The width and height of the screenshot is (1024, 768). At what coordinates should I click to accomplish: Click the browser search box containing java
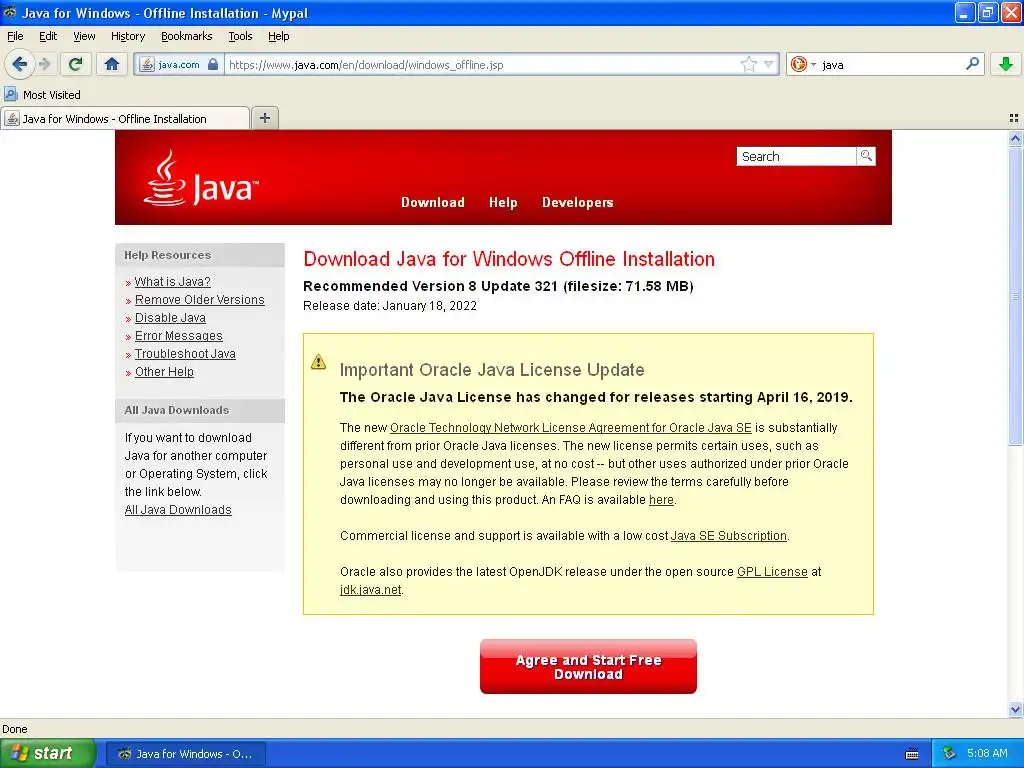[891, 65]
